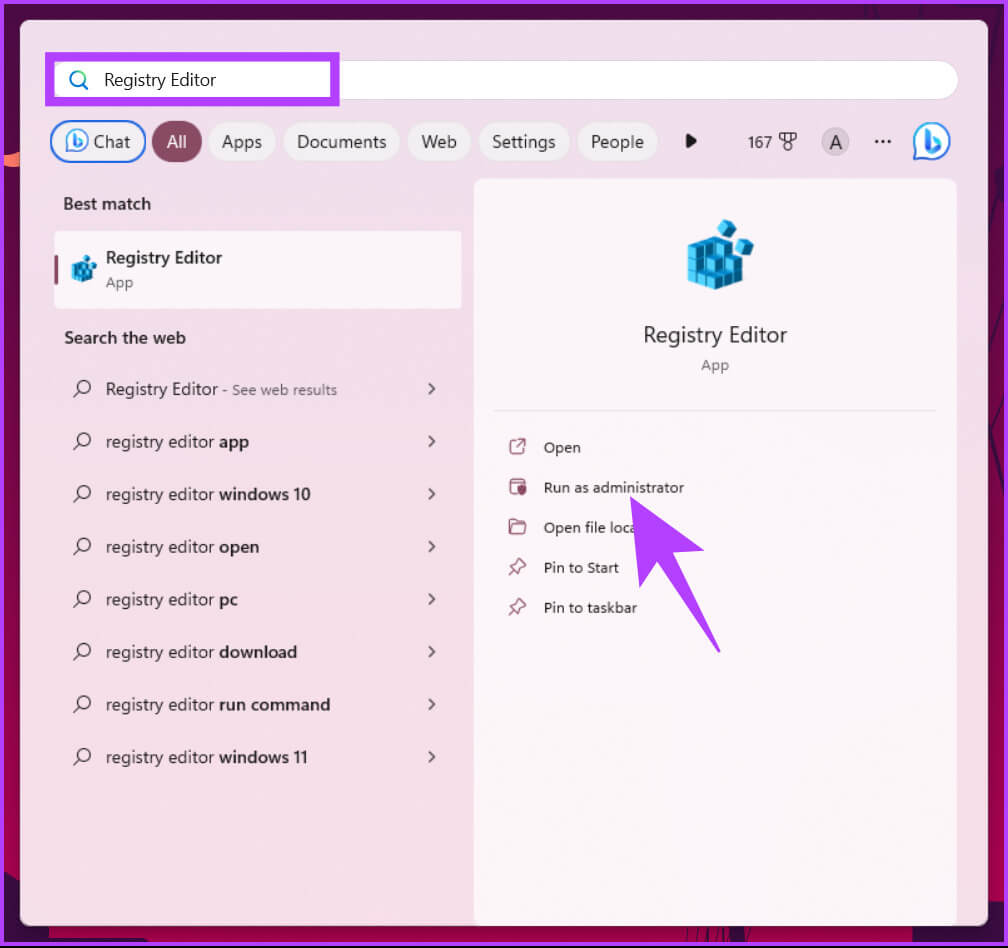Click the pin icon beside Pin to Start
The image size is (1008, 948).
click(518, 567)
